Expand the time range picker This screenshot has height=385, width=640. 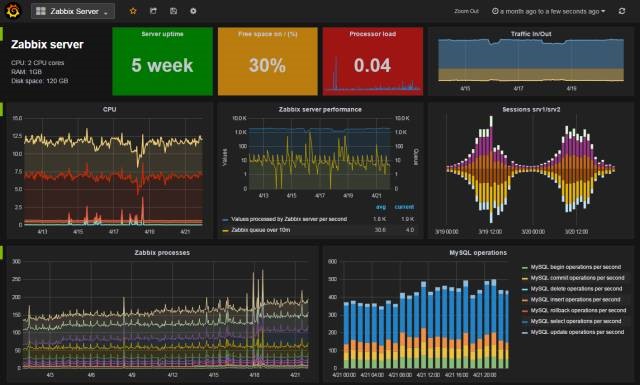(549, 11)
